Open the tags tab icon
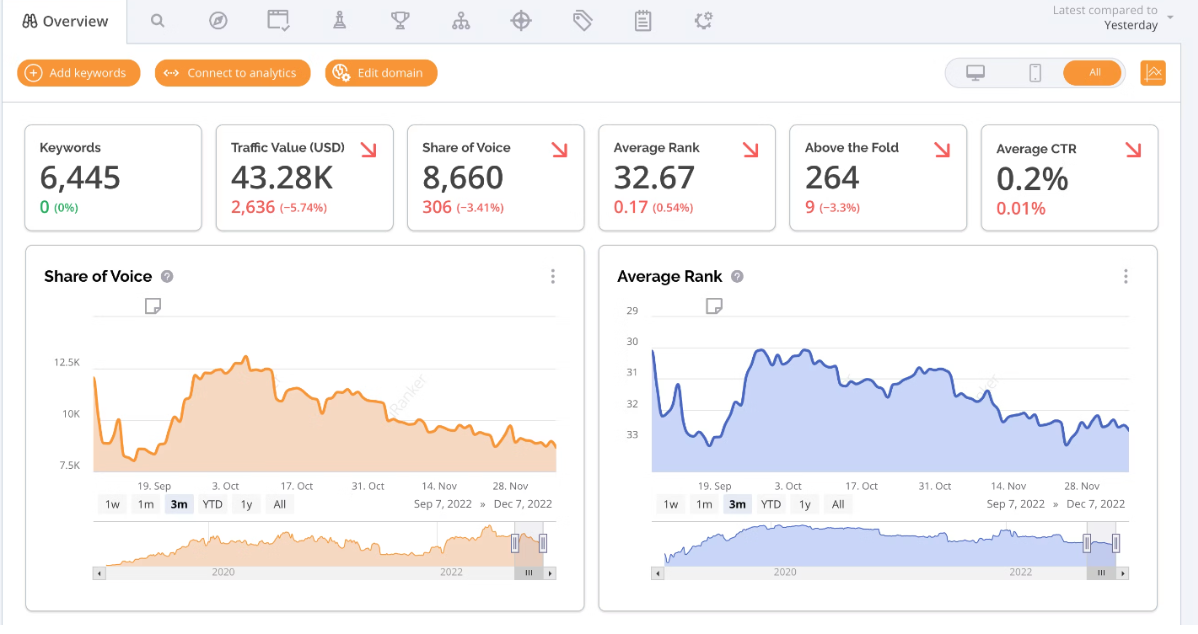 click(x=582, y=21)
